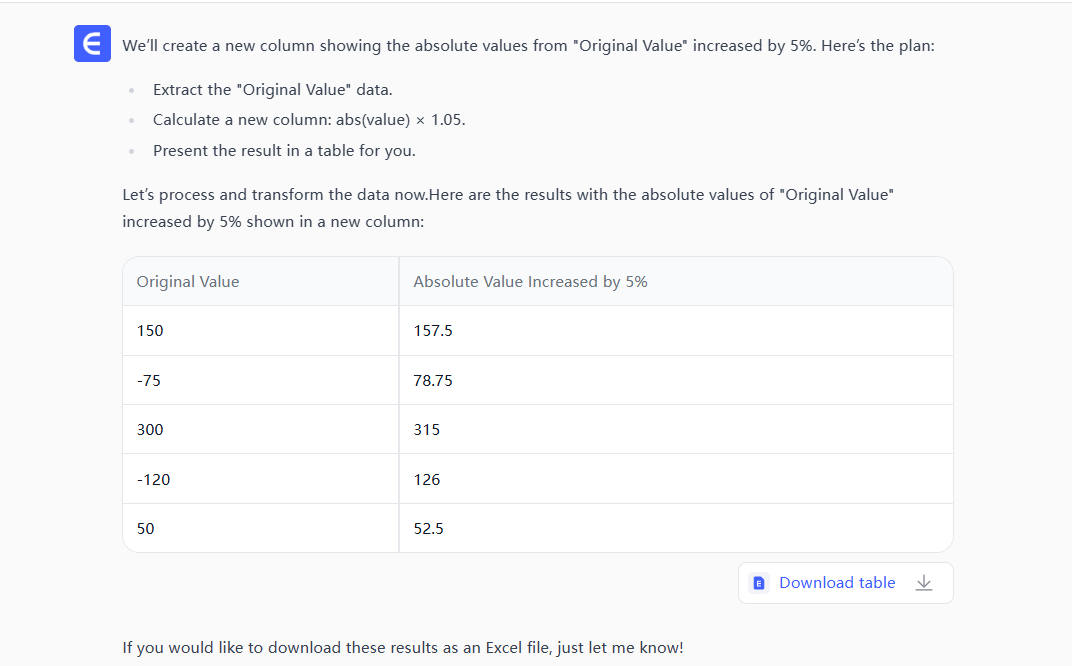Click the cell containing 150

(x=150, y=331)
